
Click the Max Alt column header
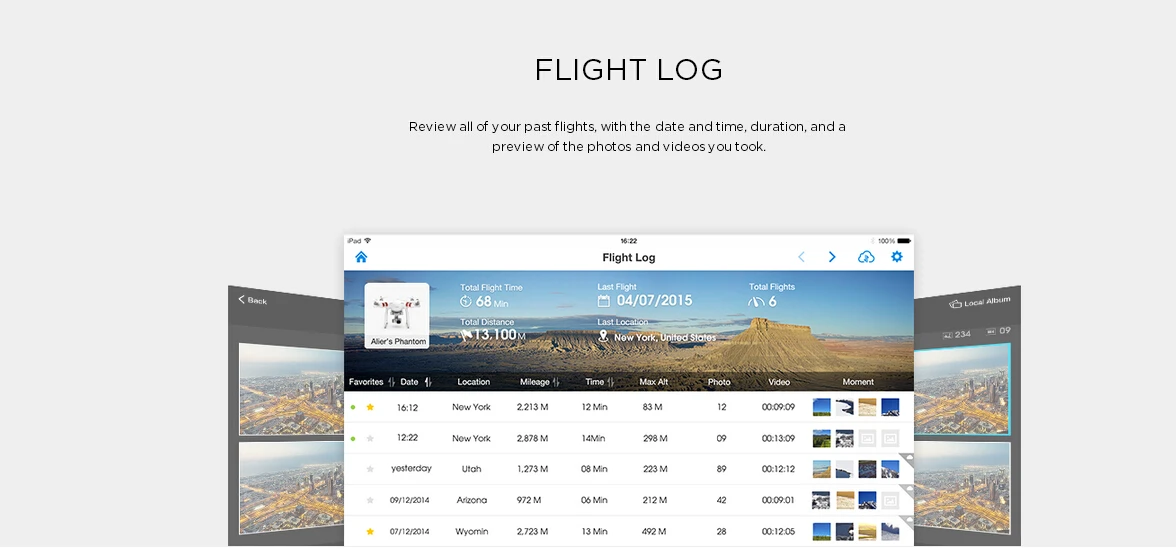pos(654,382)
